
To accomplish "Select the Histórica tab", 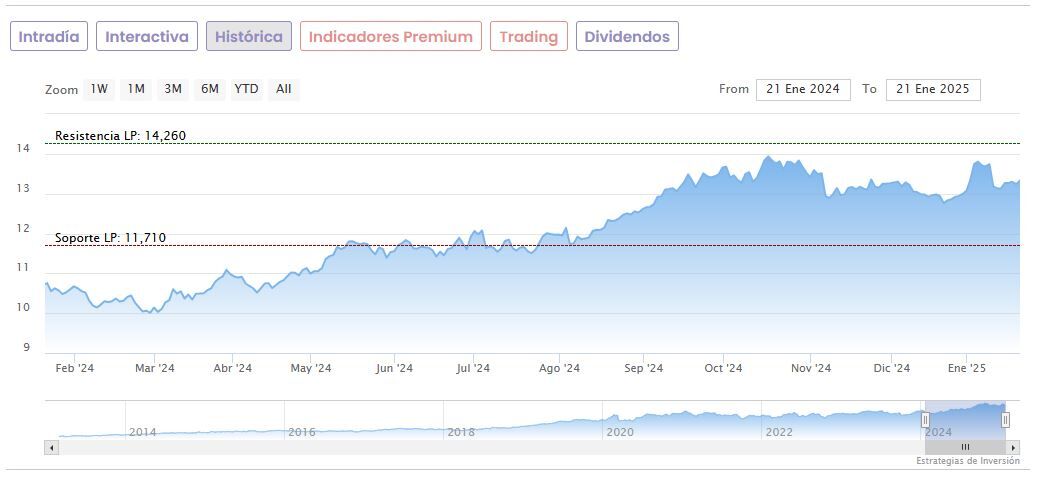I will [x=249, y=37].
